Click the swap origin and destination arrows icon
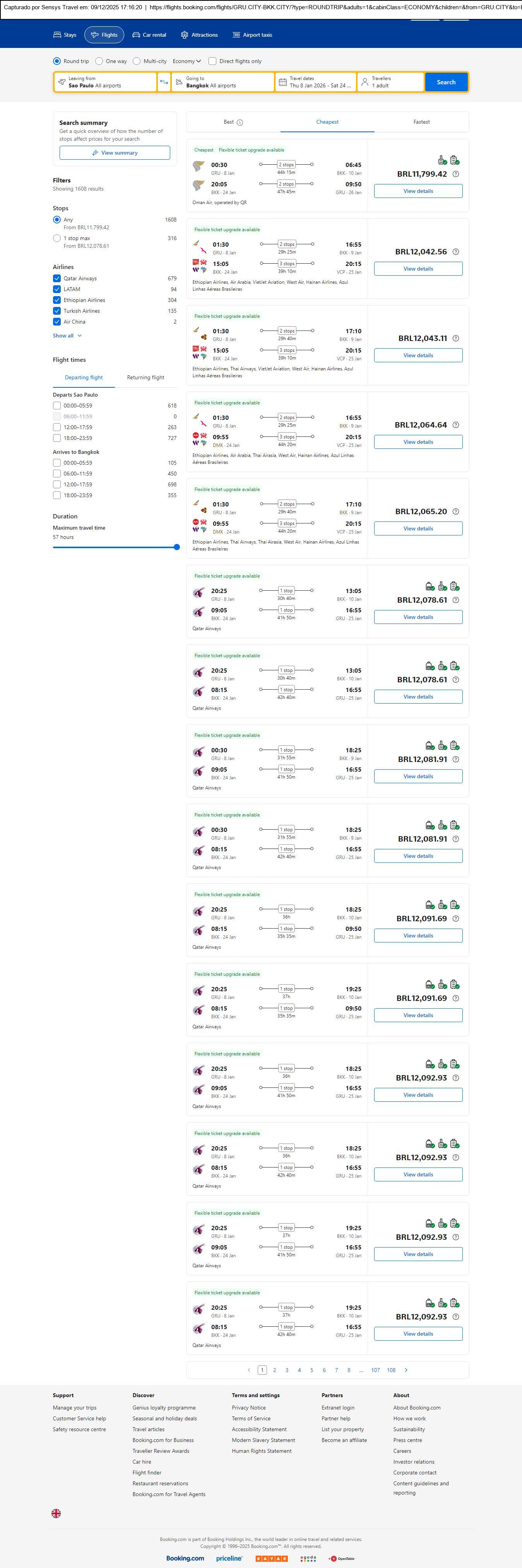The width and height of the screenshot is (522, 1568). (x=164, y=82)
